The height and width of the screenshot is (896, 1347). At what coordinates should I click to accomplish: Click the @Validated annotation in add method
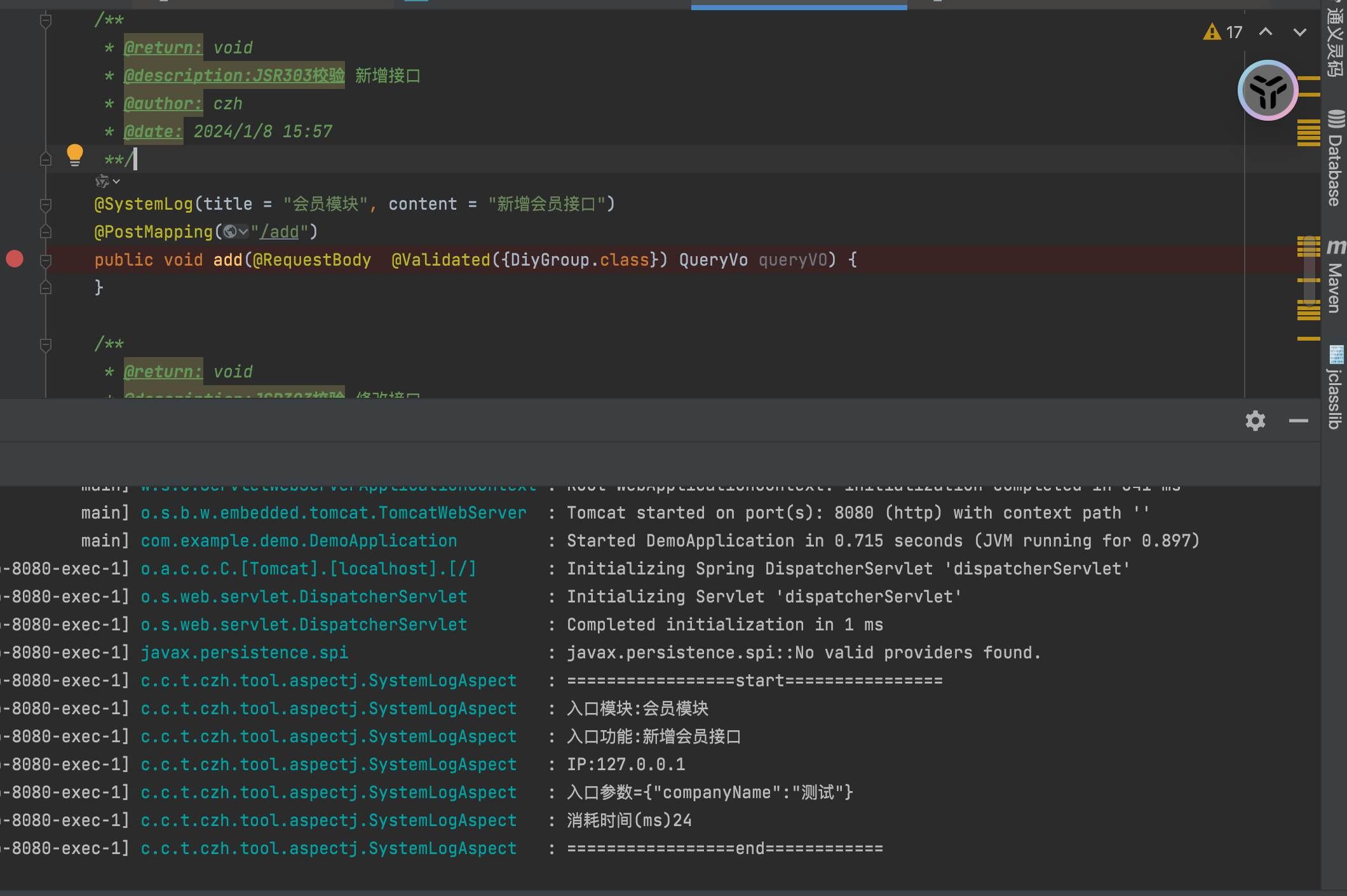coord(441,260)
